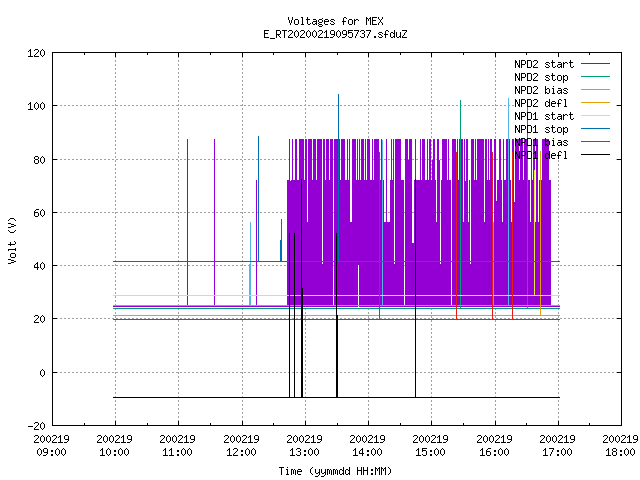
Task: Click the 'NPD2 start' legend label
Action: (x=544, y=64)
